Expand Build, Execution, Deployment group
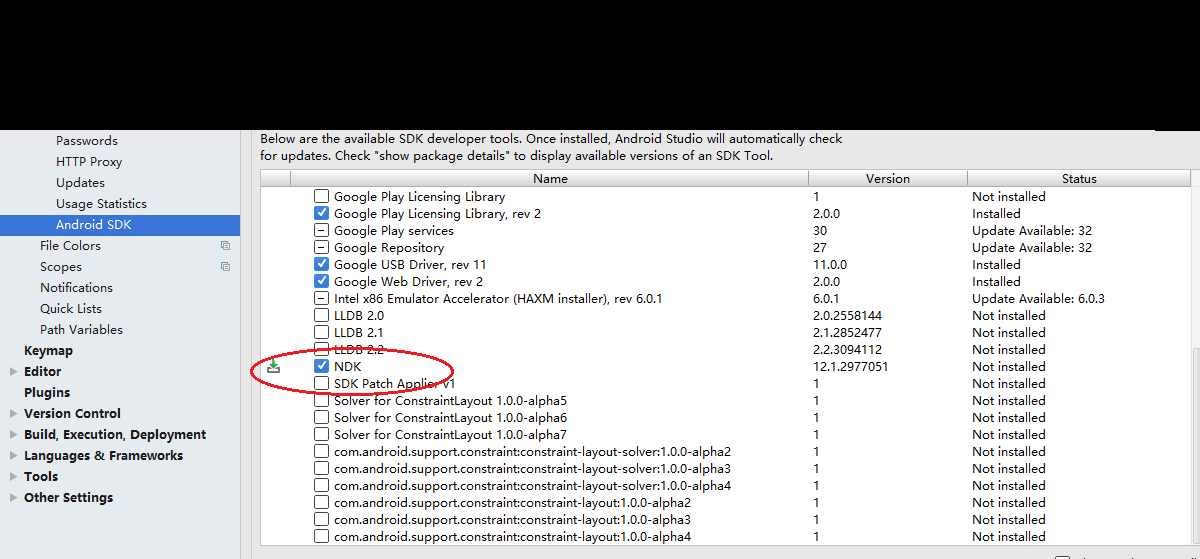This screenshot has height=559, width=1200. point(13,435)
